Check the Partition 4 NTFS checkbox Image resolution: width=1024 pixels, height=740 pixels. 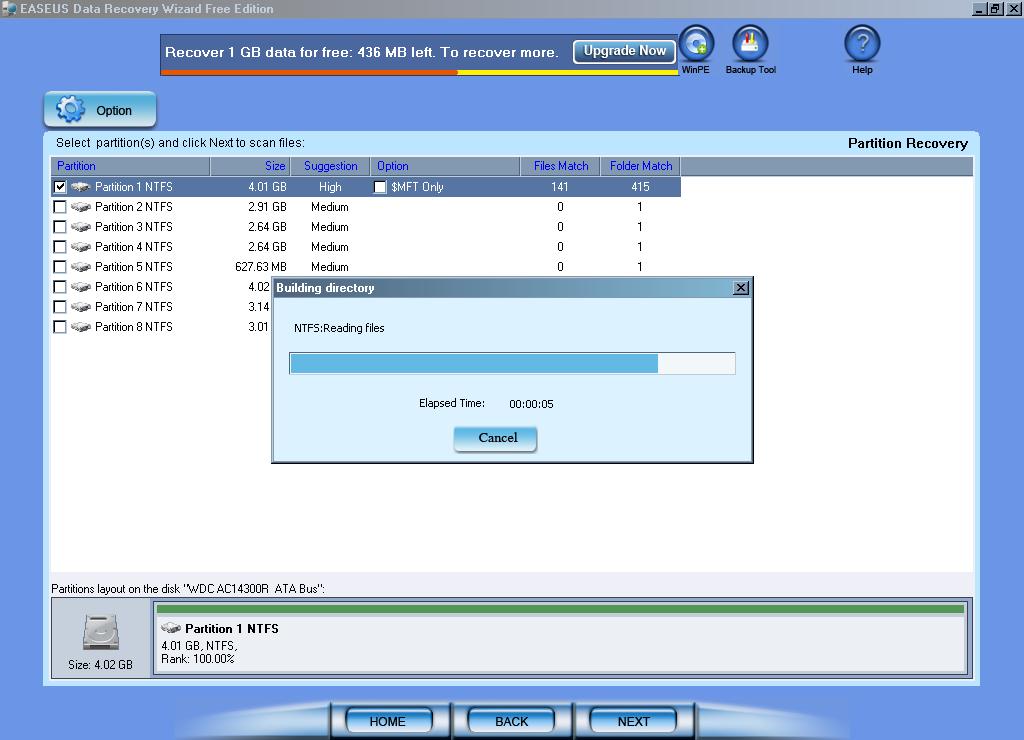[60, 247]
